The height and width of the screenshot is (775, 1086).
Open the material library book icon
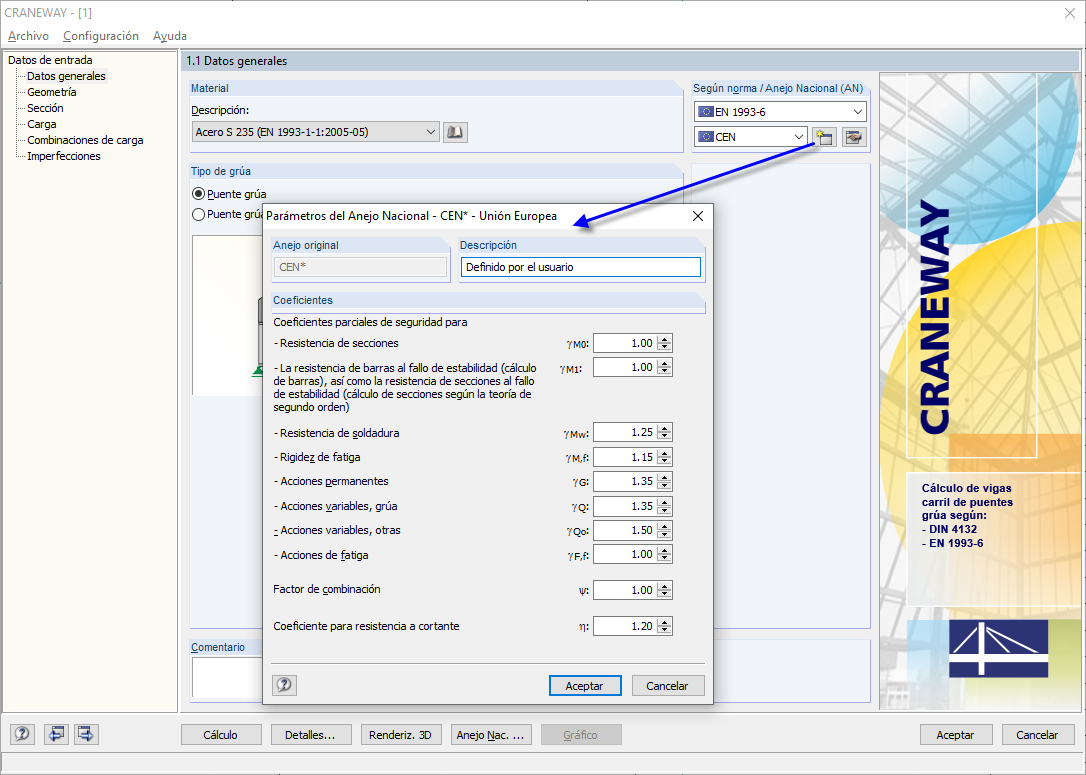coord(455,132)
